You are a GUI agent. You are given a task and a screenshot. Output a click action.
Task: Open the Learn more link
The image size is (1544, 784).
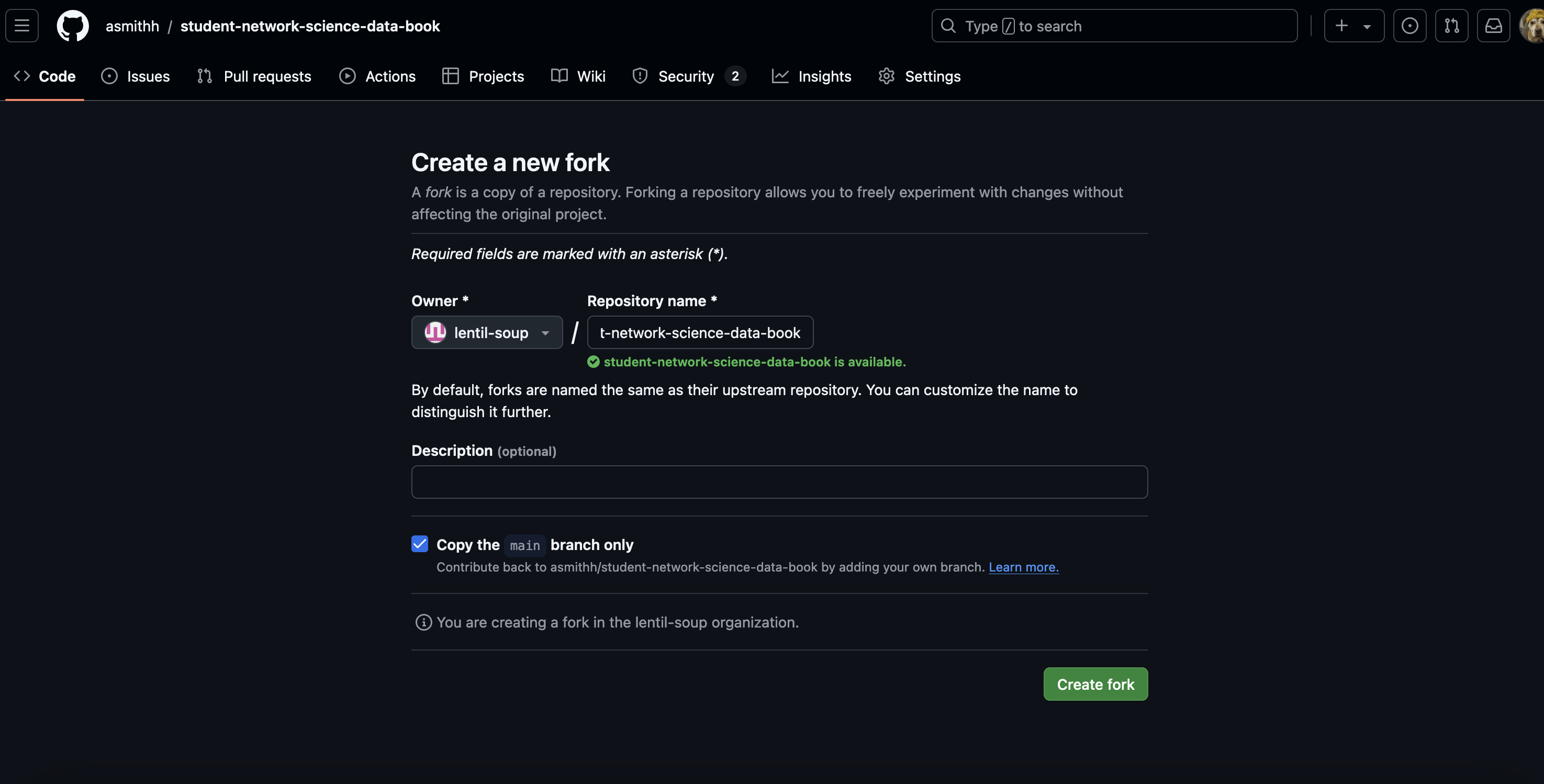click(1024, 567)
